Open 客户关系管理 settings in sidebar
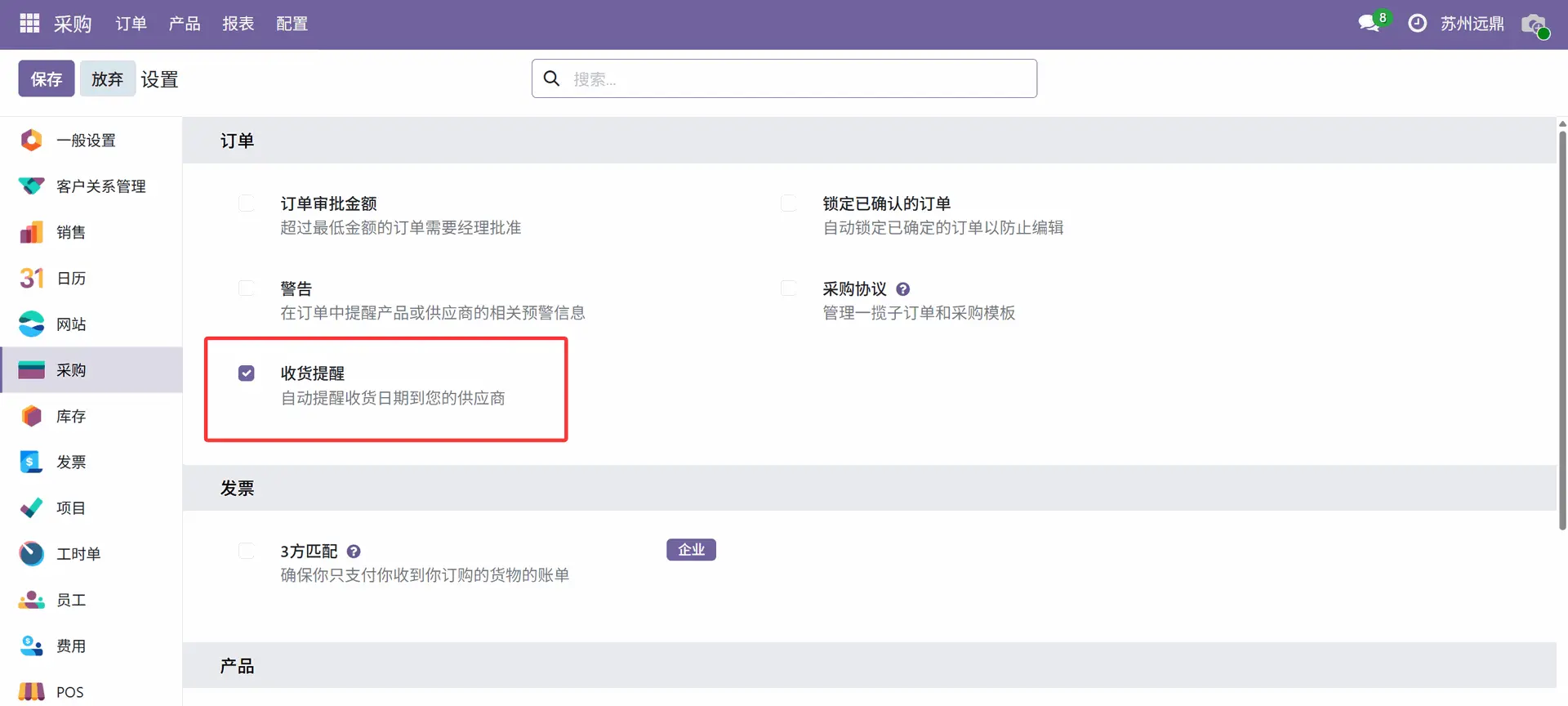This screenshot has height=706, width=1568. [100, 186]
